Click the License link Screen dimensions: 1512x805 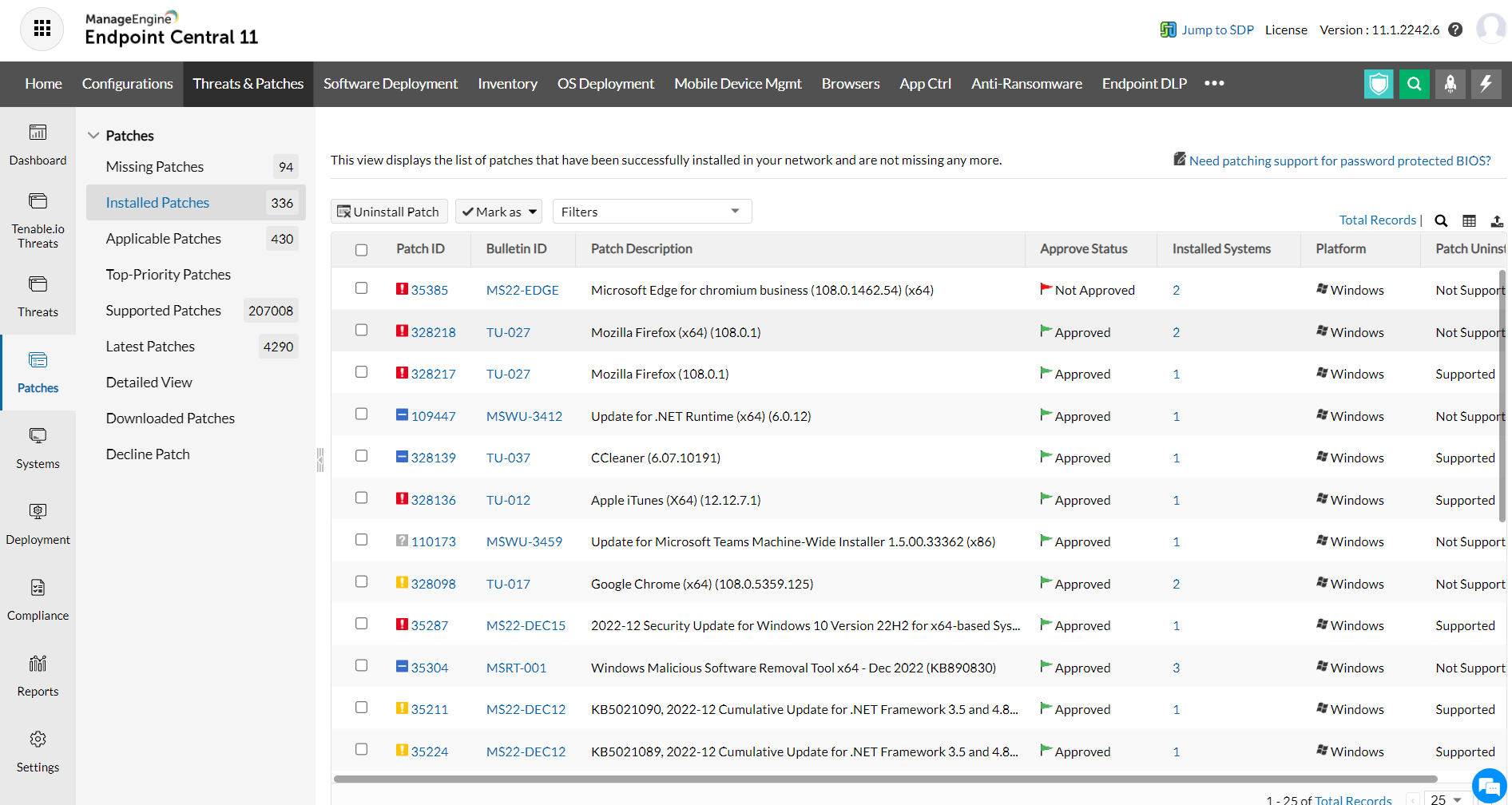click(x=1286, y=30)
